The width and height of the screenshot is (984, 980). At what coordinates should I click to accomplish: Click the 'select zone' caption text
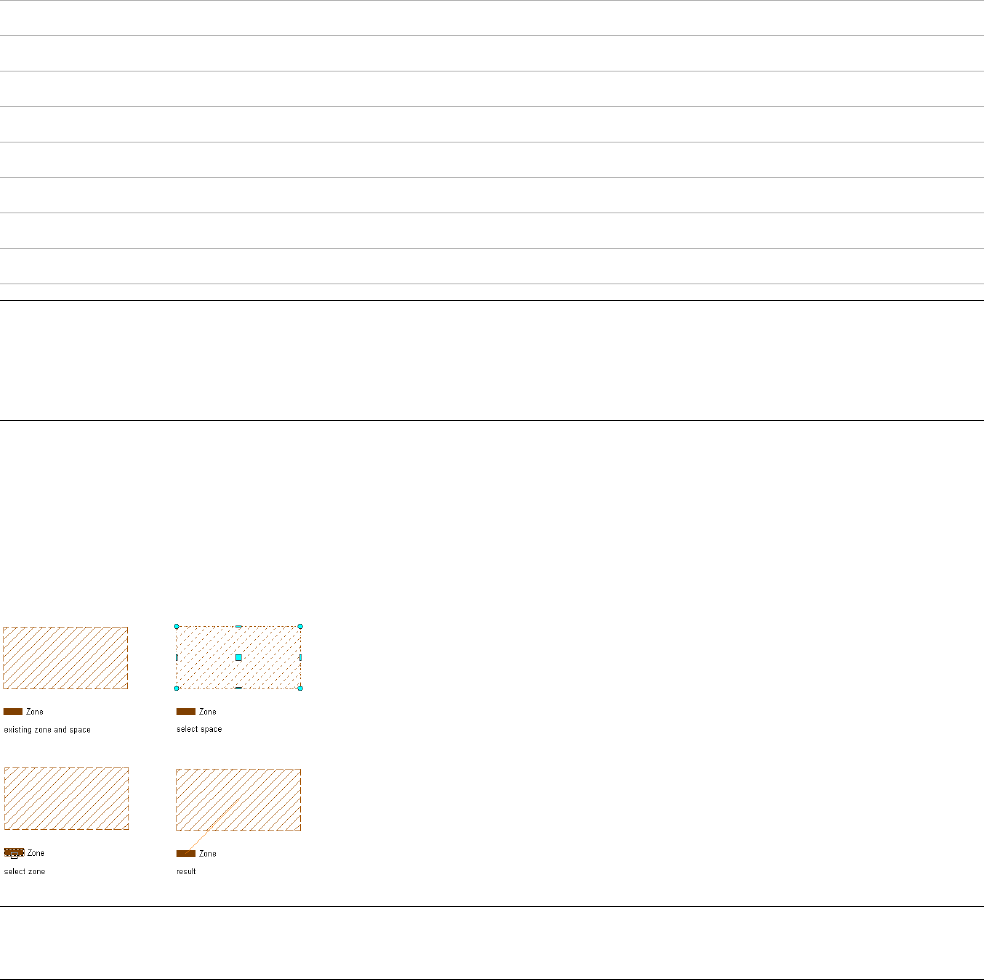[x=25, y=871]
